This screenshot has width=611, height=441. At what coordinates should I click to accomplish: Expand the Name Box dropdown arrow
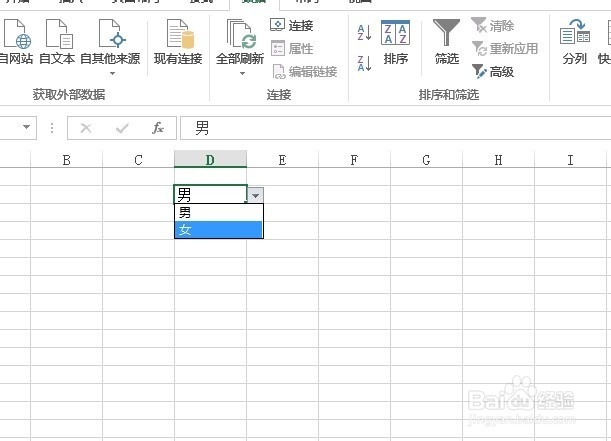pos(26,127)
